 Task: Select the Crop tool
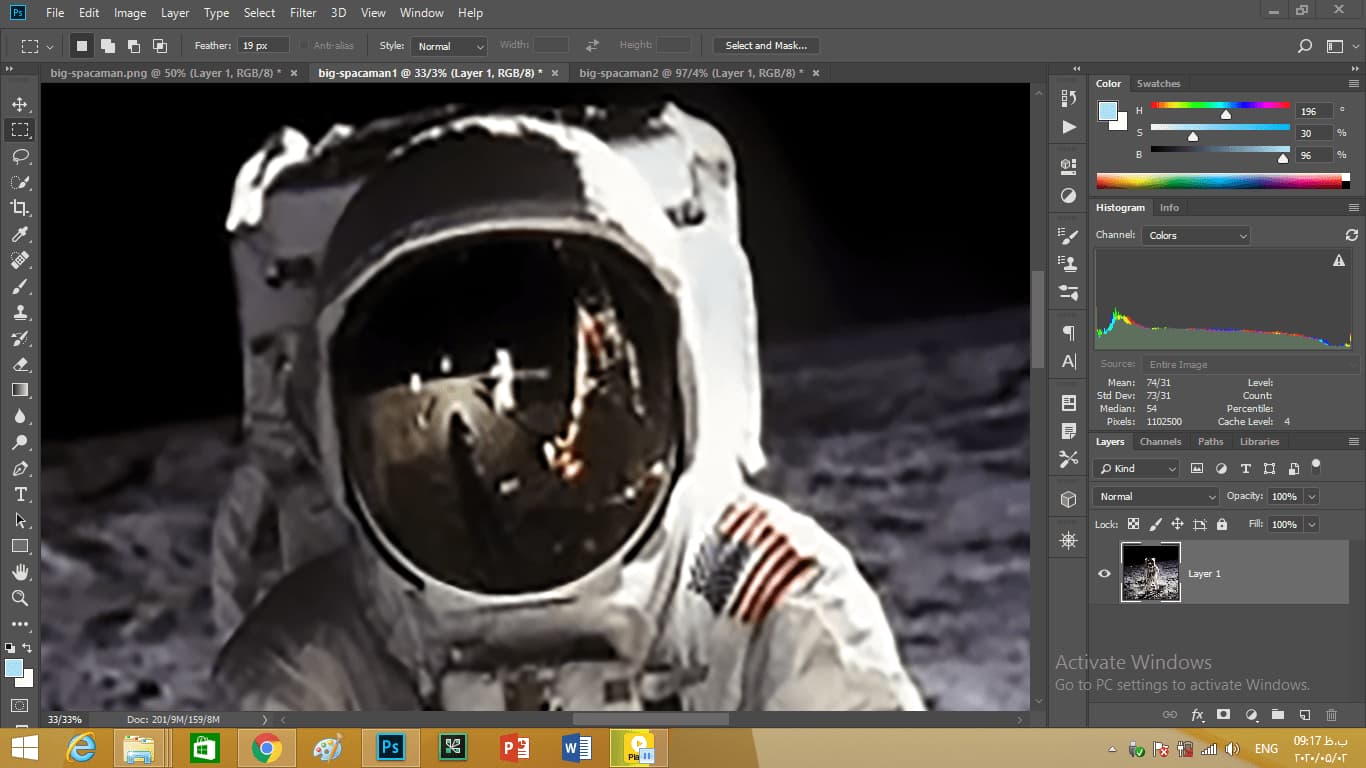[20, 208]
